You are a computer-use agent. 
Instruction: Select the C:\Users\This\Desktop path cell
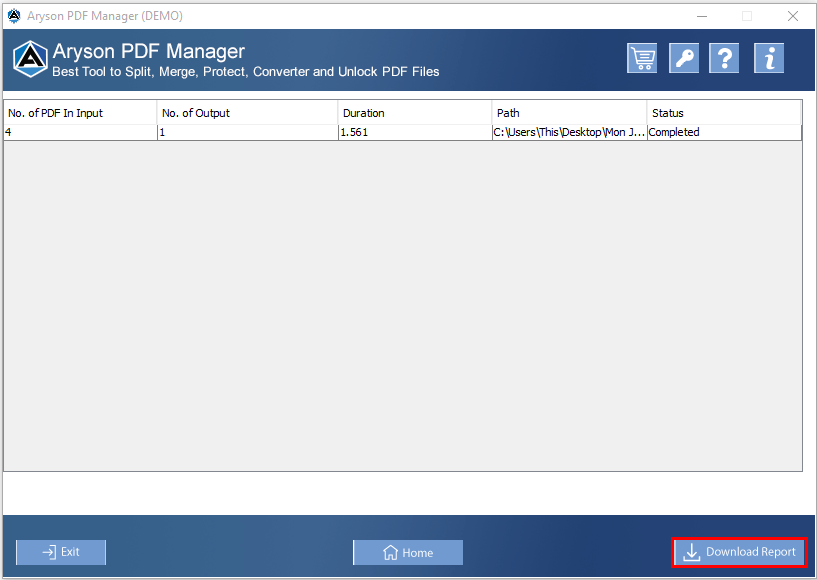click(x=570, y=132)
